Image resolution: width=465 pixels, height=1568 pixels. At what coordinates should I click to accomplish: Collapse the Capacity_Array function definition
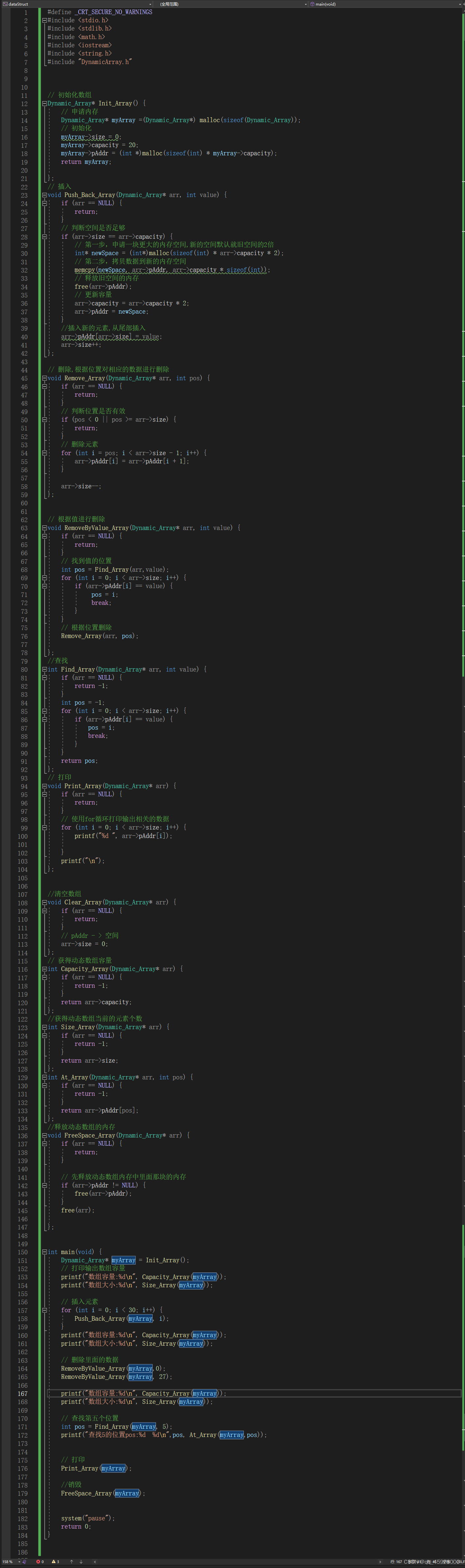coord(44,969)
